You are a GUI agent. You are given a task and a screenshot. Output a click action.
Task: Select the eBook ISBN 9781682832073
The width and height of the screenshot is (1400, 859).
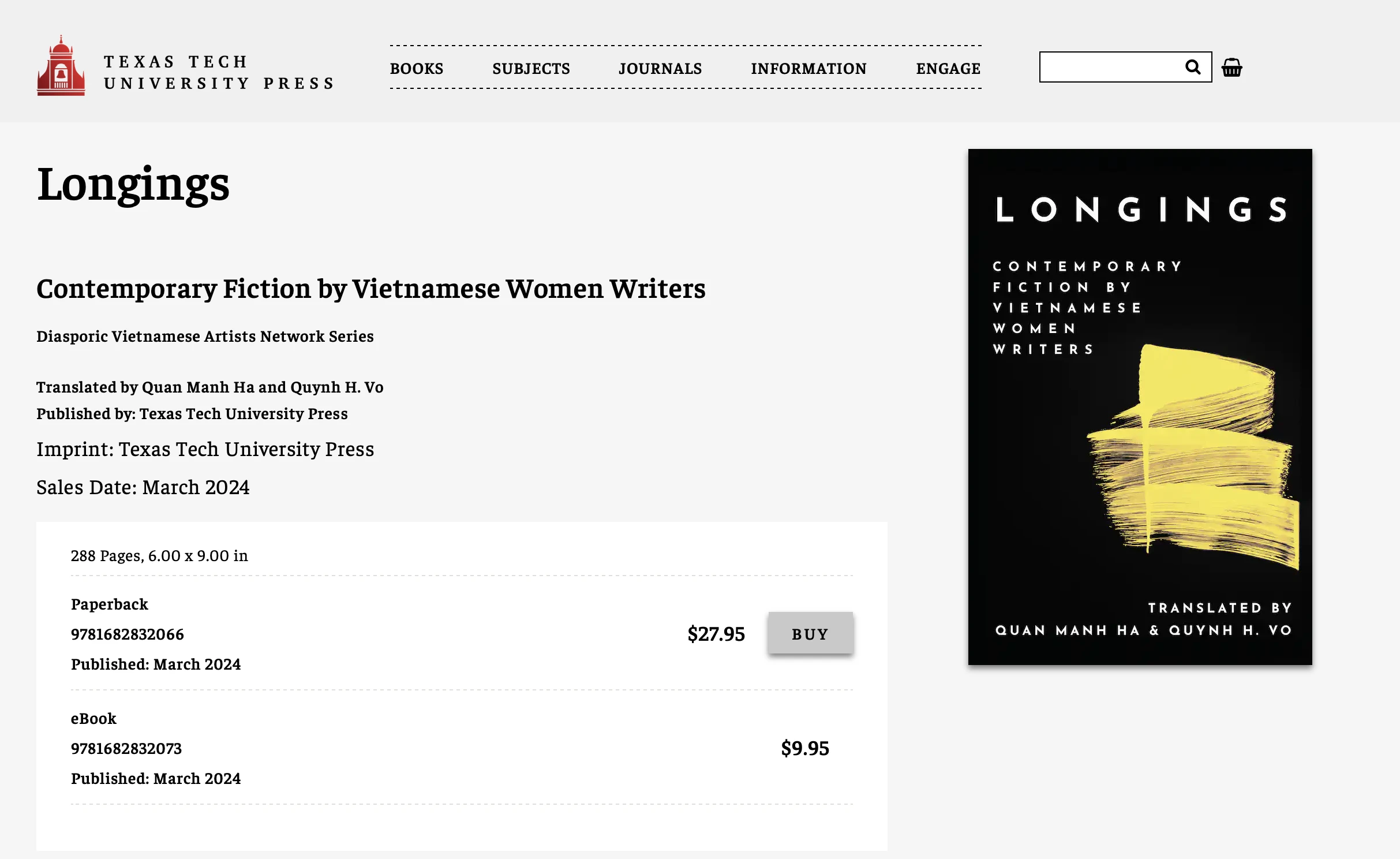(x=126, y=748)
